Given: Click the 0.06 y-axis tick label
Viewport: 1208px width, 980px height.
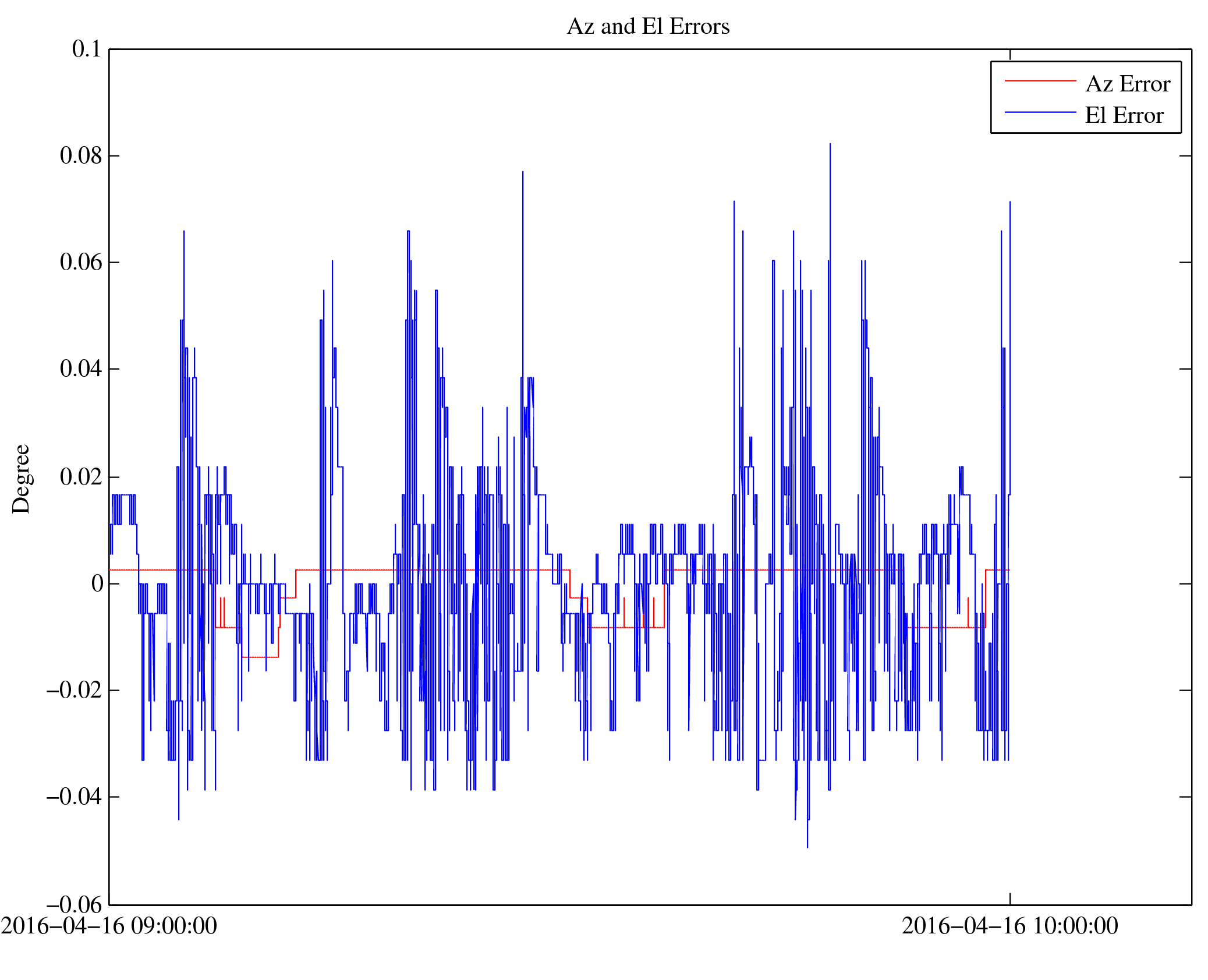Looking at the screenshot, I should [80, 263].
